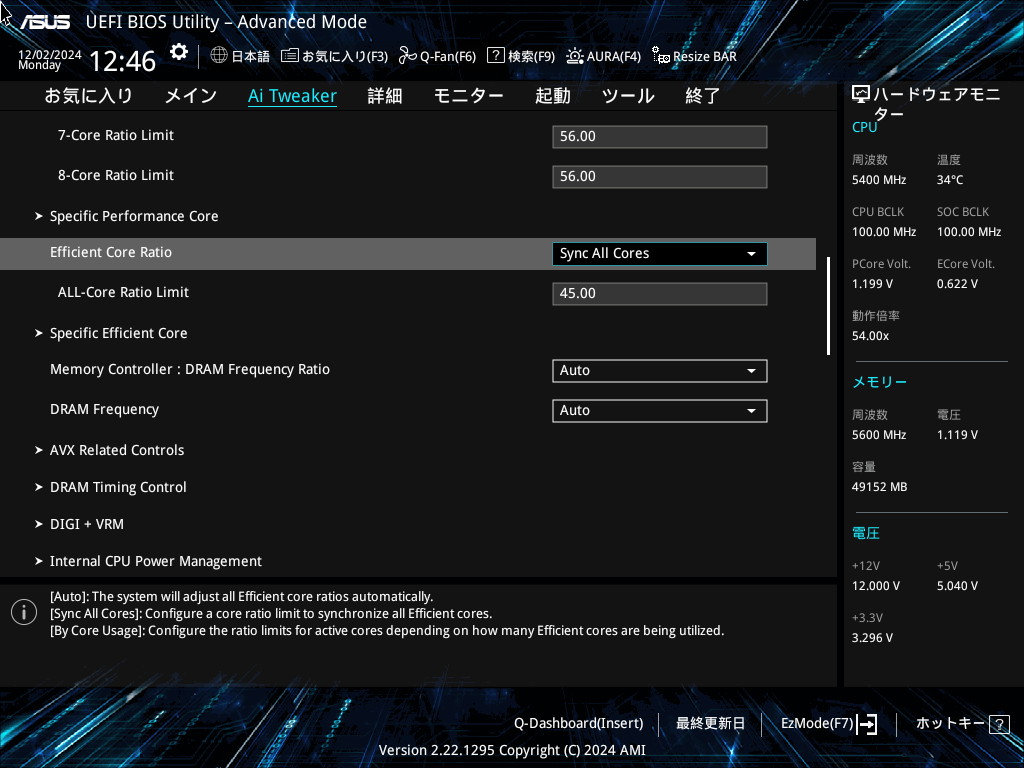Click Resize BAR label
Viewport: 1024px width, 768px height.
tap(705, 56)
